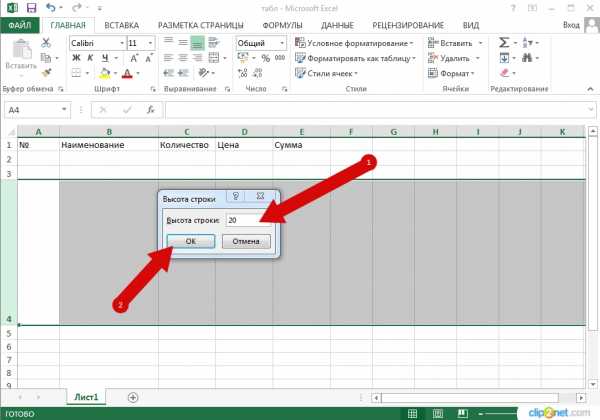
Task: Click the Find and Select binoculars icon
Action: point(527,58)
